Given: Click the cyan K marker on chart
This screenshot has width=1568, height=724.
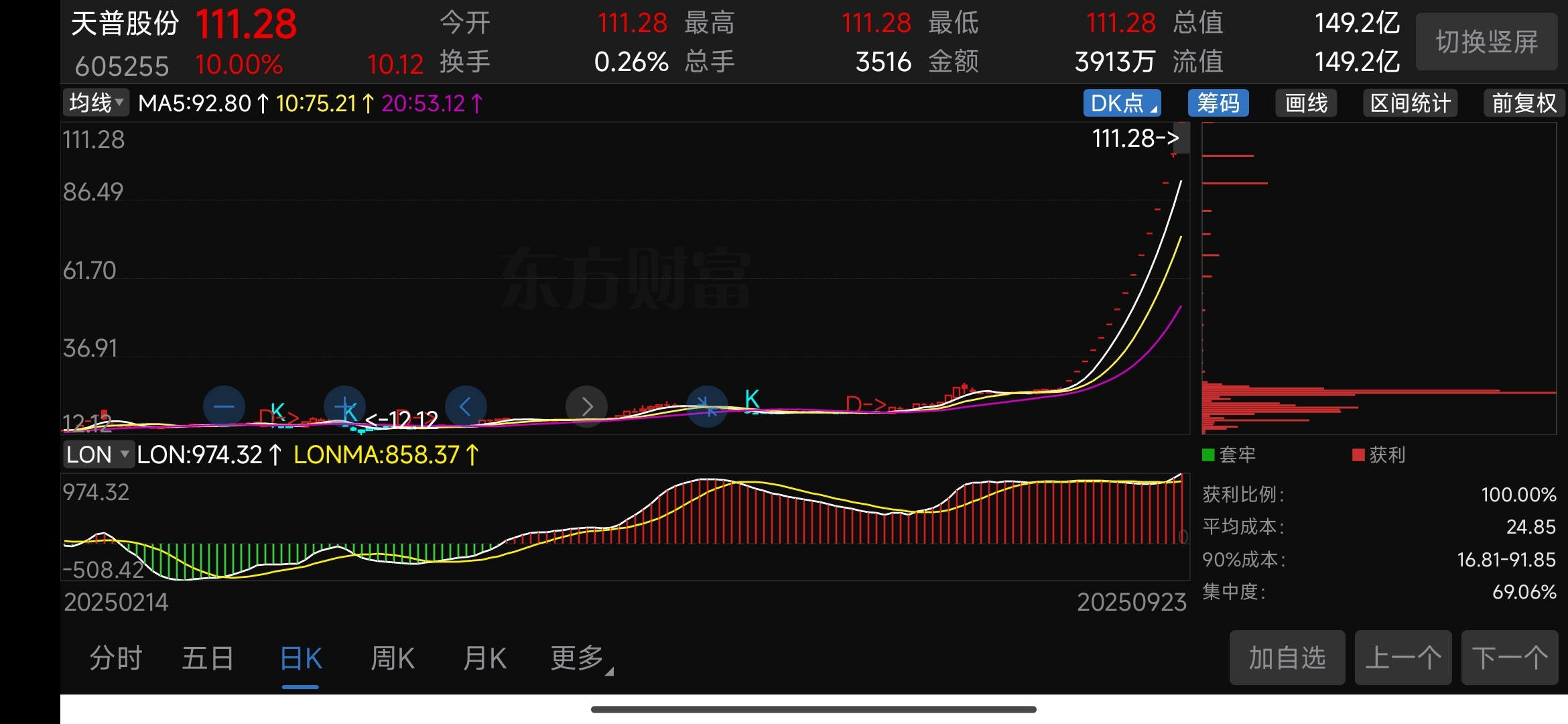Looking at the screenshot, I should point(752,399).
